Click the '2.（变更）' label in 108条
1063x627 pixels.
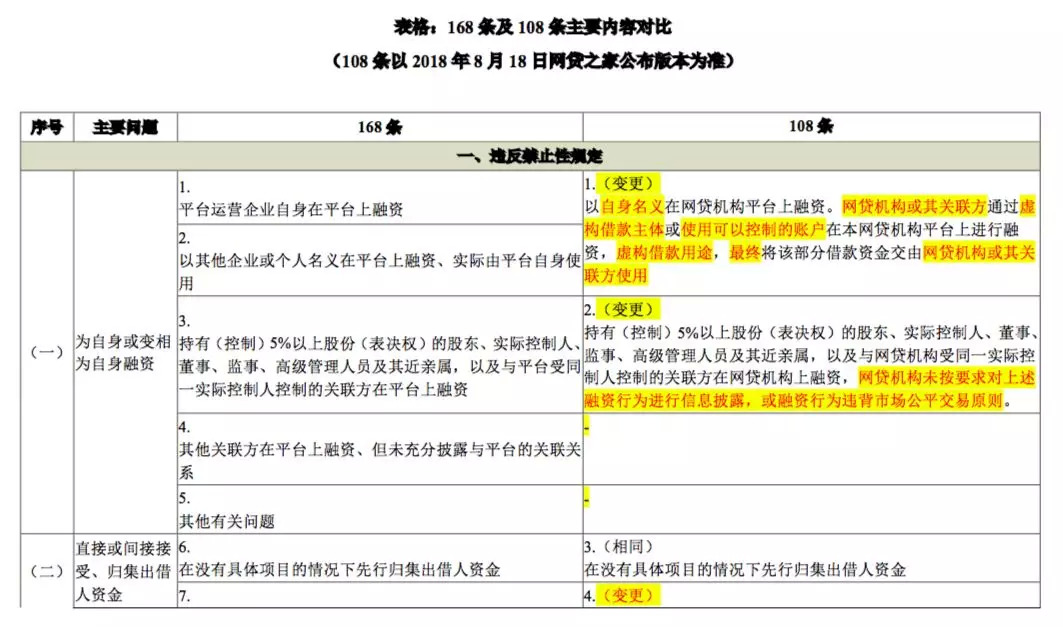coord(622,310)
